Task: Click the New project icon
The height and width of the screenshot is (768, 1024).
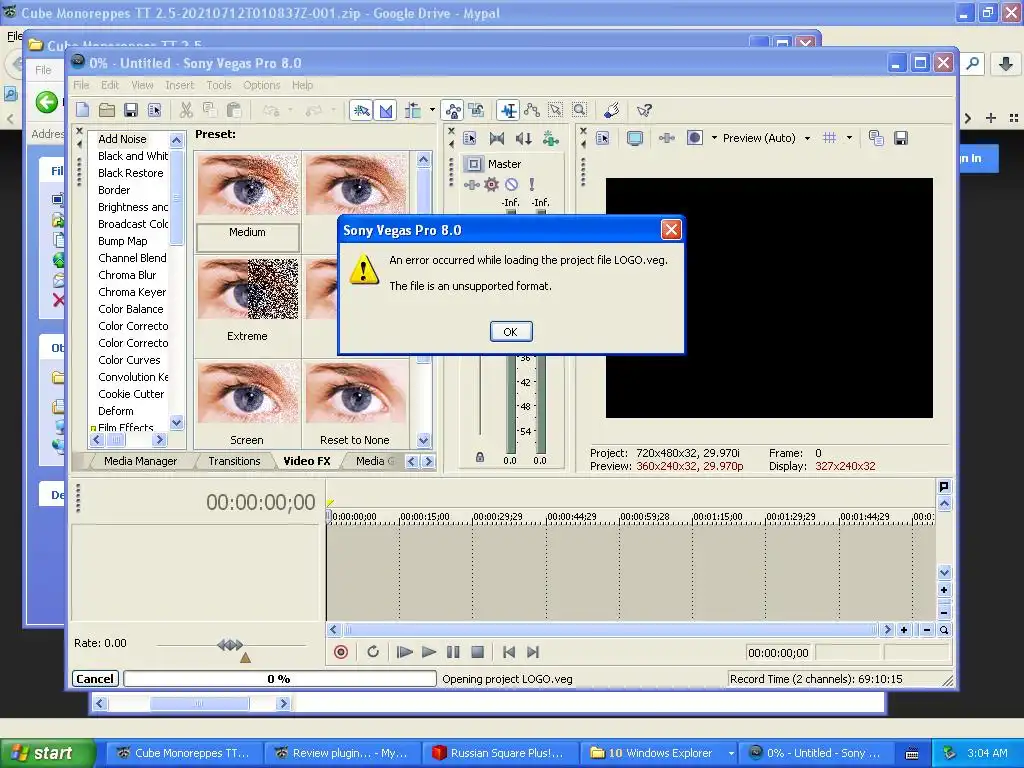Action: point(83,110)
